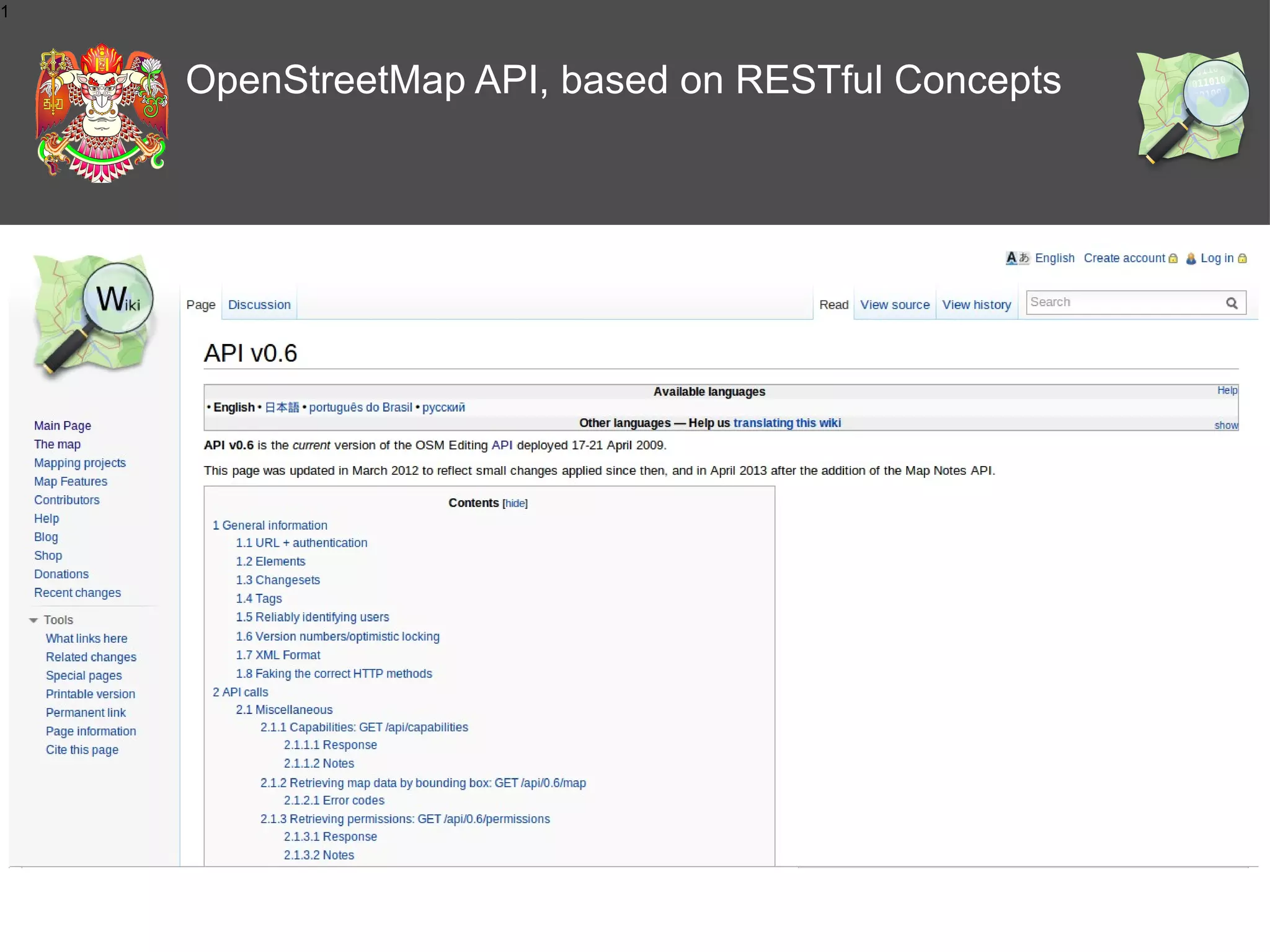This screenshot has width=1270, height=952.
Task: Open the API link in intro sentence
Action: point(502,445)
